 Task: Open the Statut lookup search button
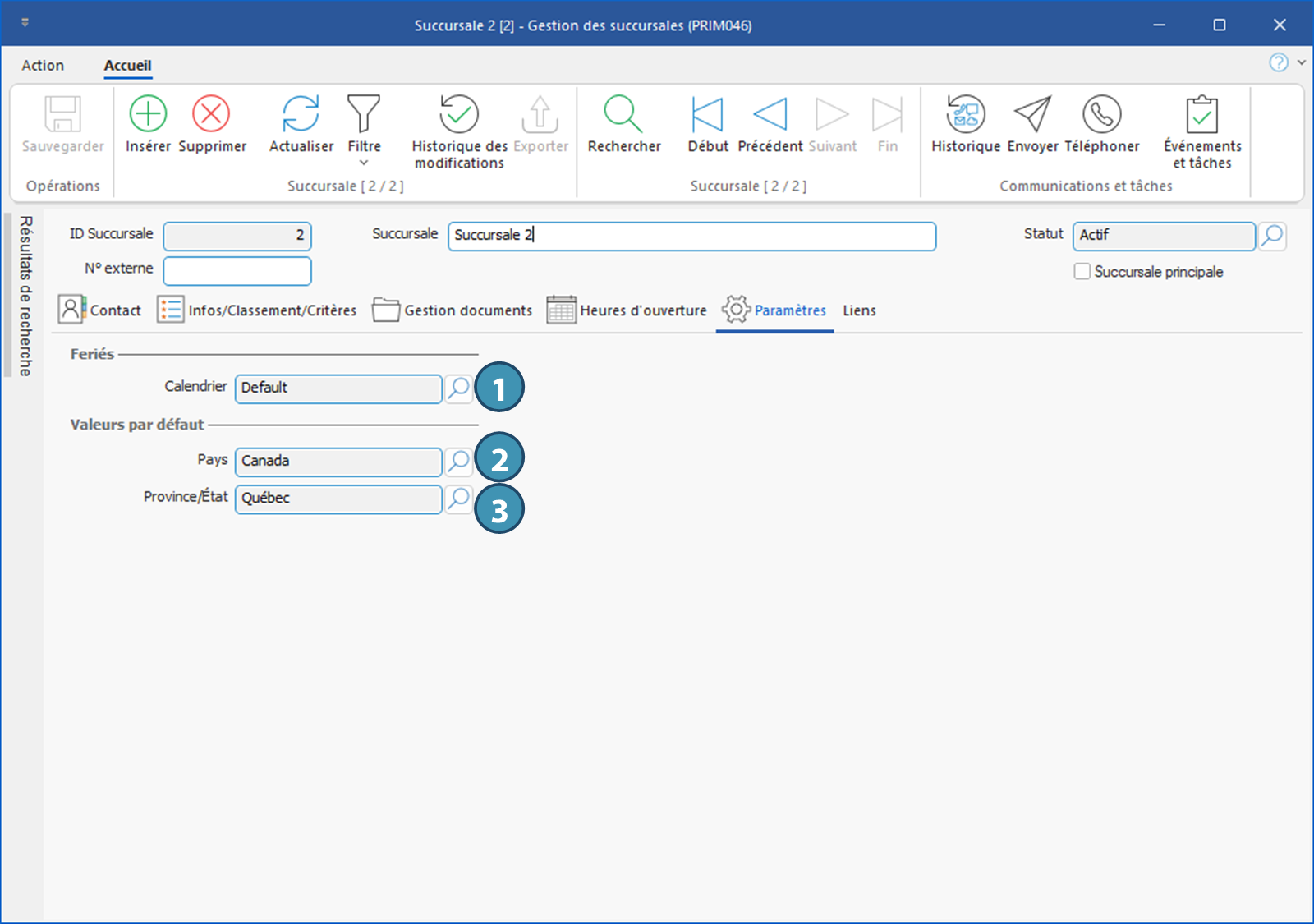(1272, 236)
